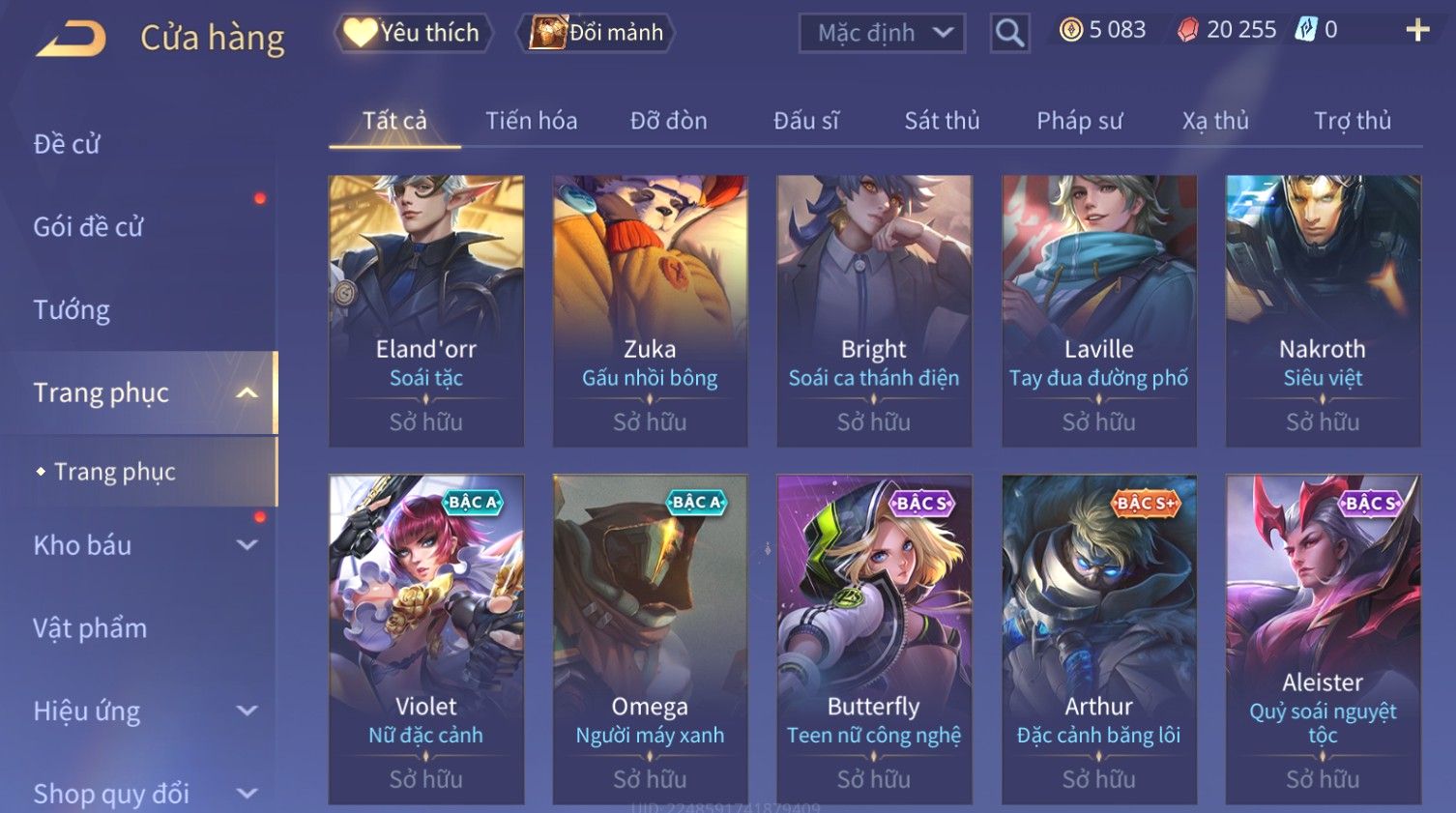Open Yêu thích heart favorites
Screen dimensions: 1456x813
(413, 33)
